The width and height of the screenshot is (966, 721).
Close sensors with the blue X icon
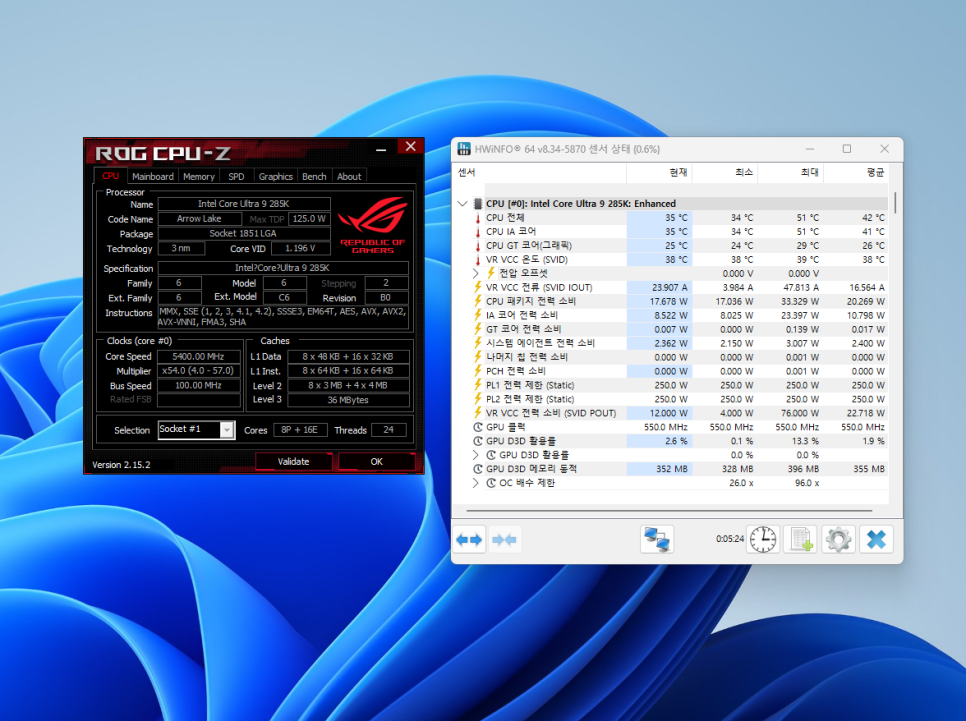tap(875, 539)
